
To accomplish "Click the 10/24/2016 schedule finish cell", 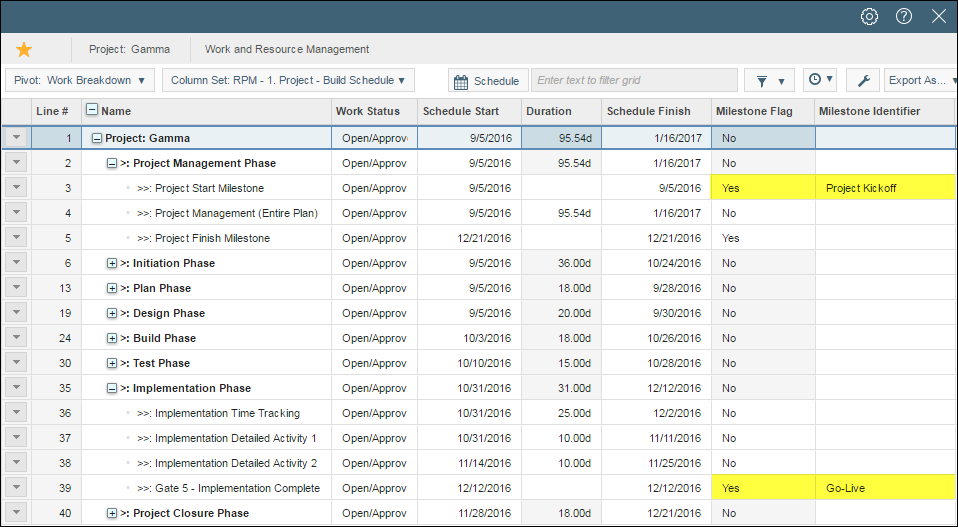I will pos(656,263).
